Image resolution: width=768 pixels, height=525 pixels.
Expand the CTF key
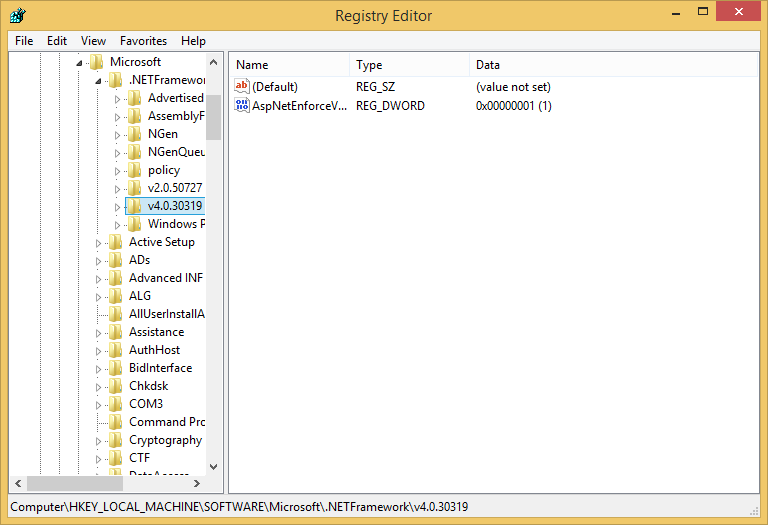pos(98,459)
